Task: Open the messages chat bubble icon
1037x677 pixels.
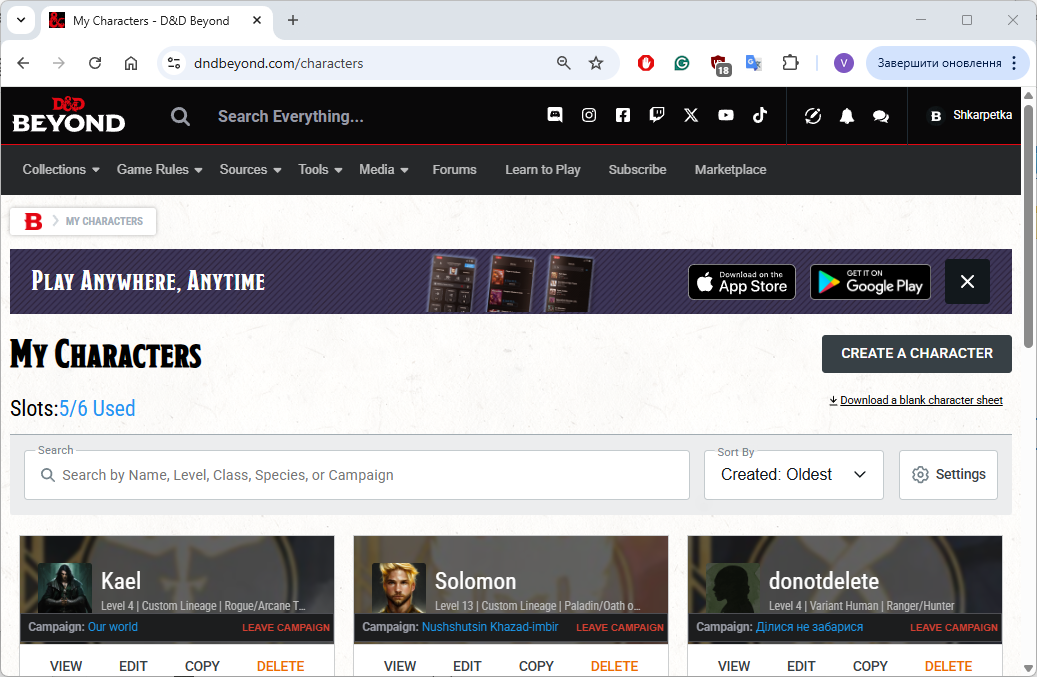Action: click(x=881, y=116)
